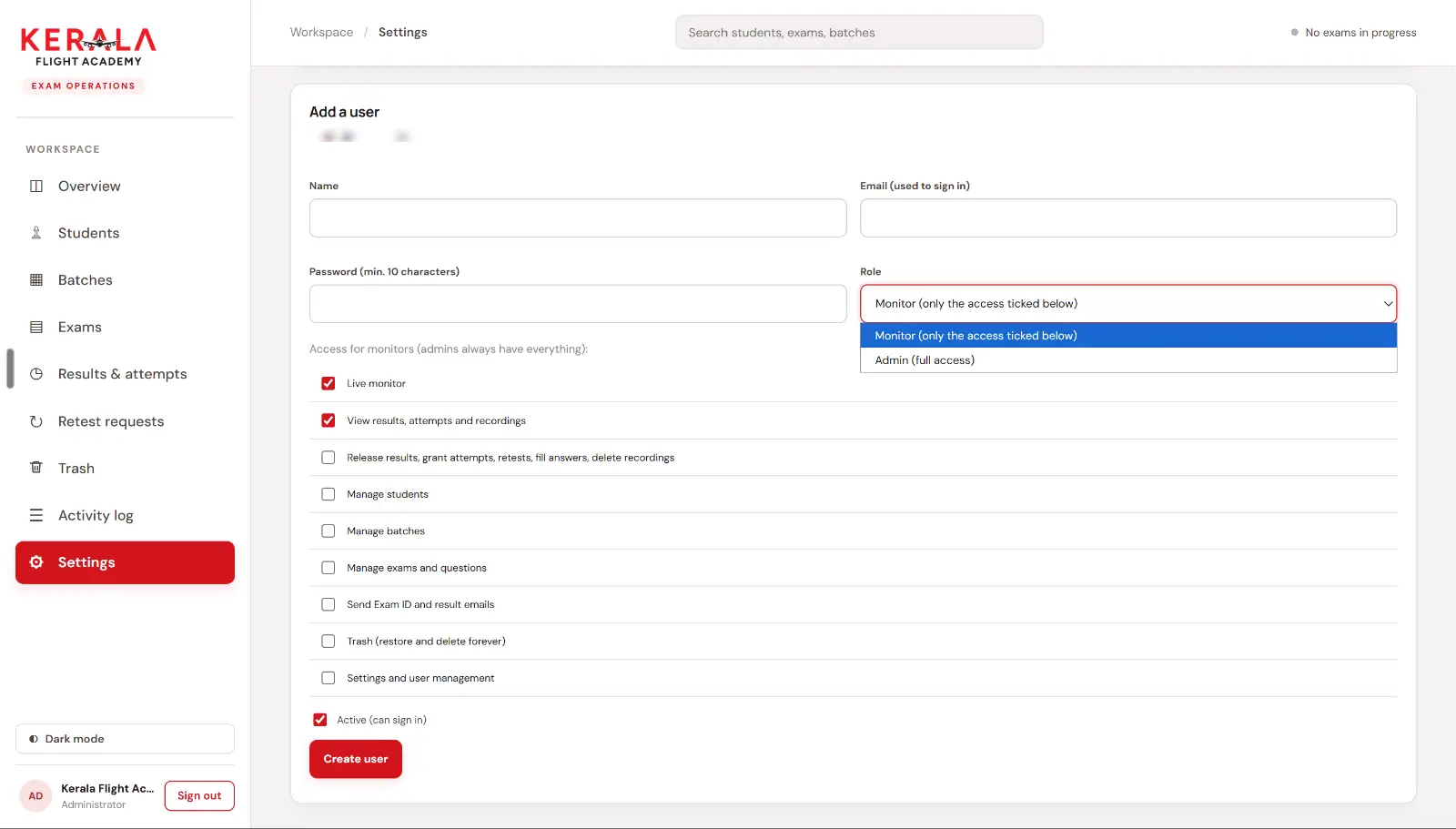
Task: Uncheck View results, attempts and recordings
Action: coord(329,420)
